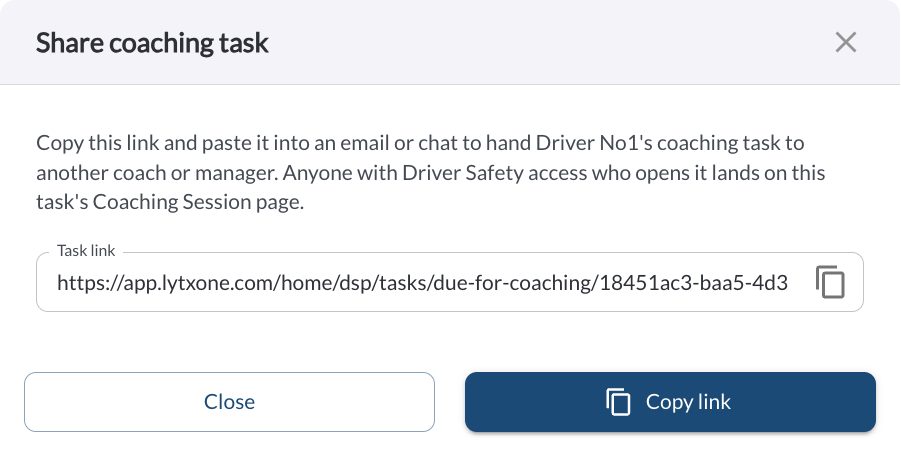Click the clipboard icon on the Copy link button
This screenshot has height=459, width=901.
tap(618, 402)
